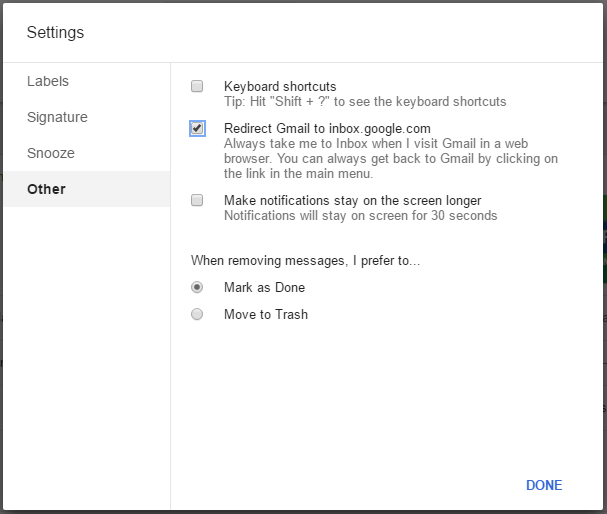Image resolution: width=607 pixels, height=514 pixels.
Task: Click the "Move to Trash" option text
Action: 265,314
